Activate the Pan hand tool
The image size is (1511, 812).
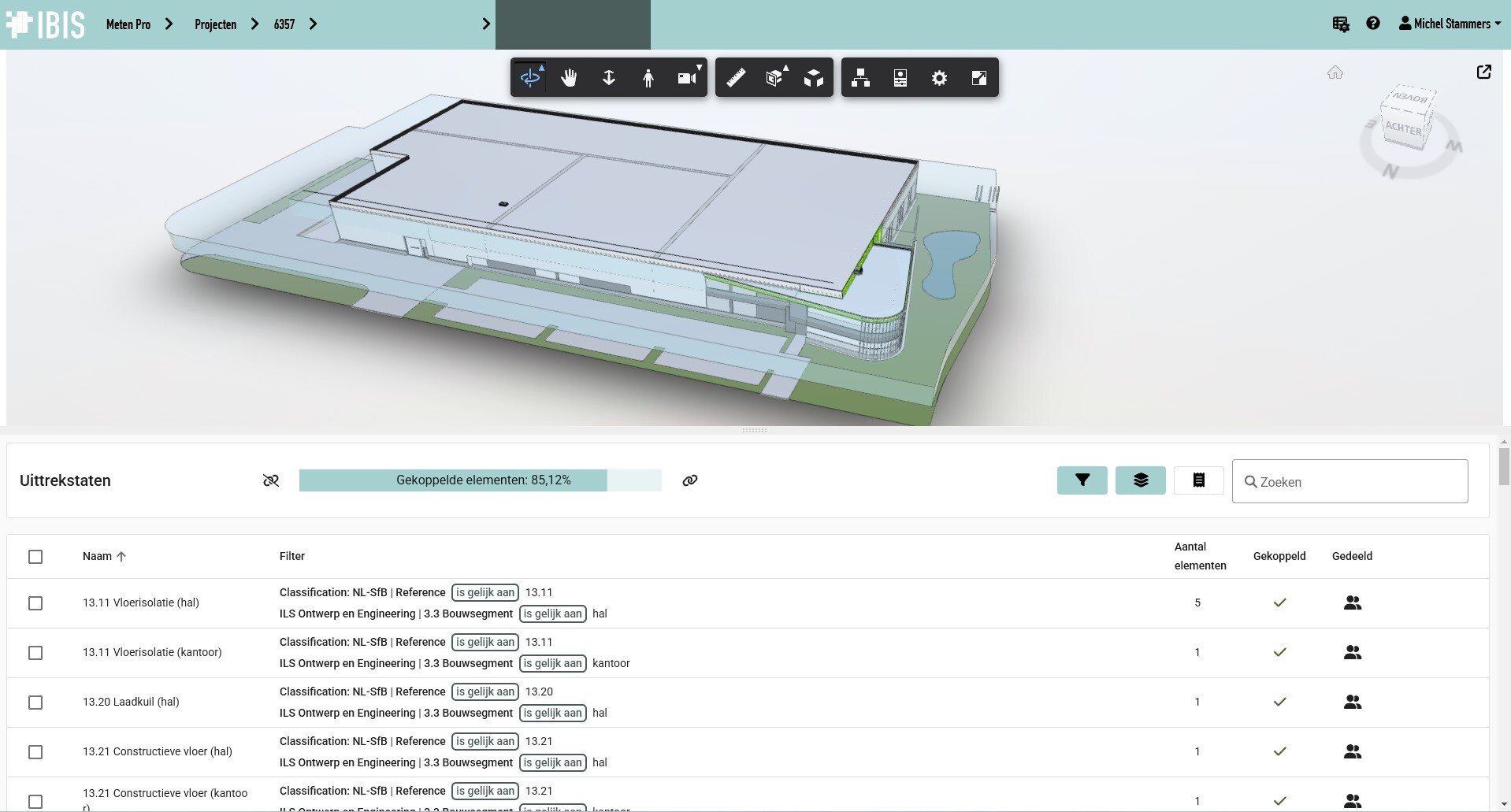pos(569,78)
